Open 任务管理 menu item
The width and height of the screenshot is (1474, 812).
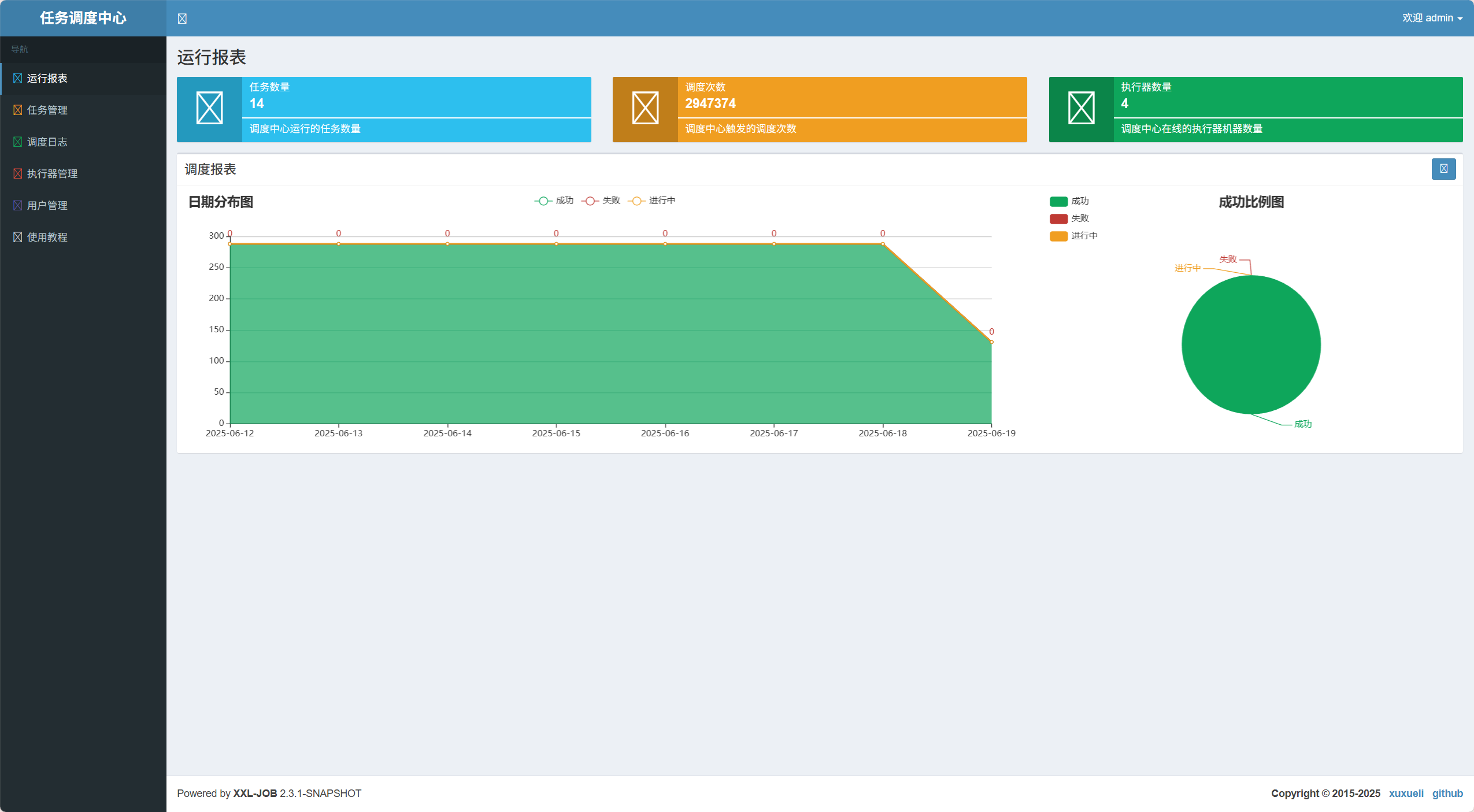tap(47, 110)
